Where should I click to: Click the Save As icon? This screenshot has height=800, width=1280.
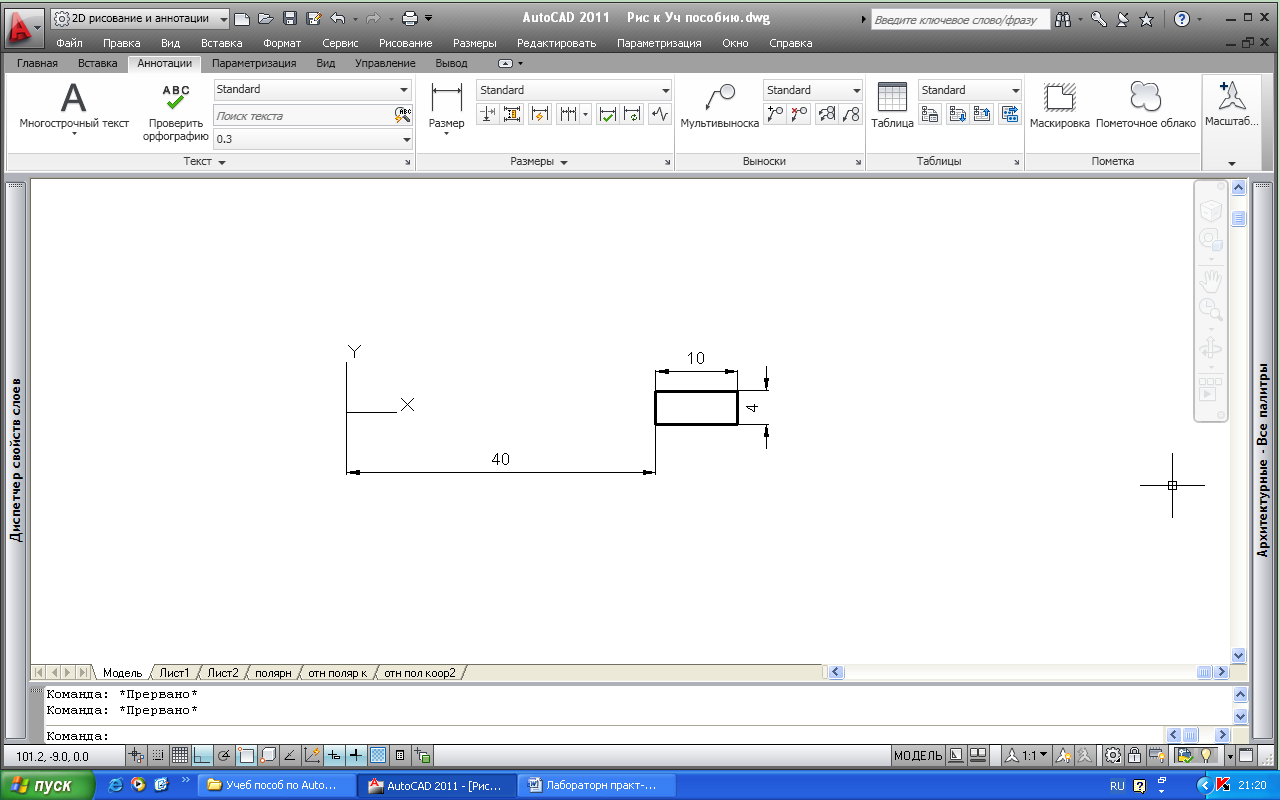pos(314,18)
